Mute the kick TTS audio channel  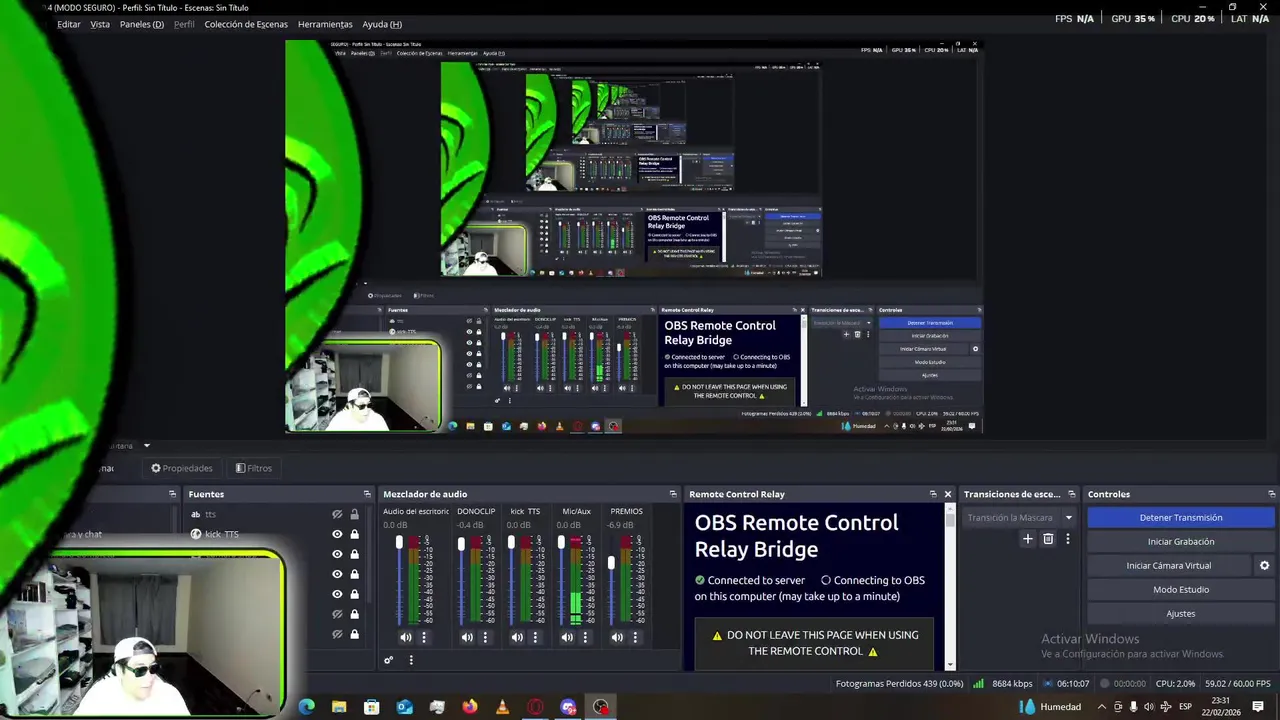(517, 637)
